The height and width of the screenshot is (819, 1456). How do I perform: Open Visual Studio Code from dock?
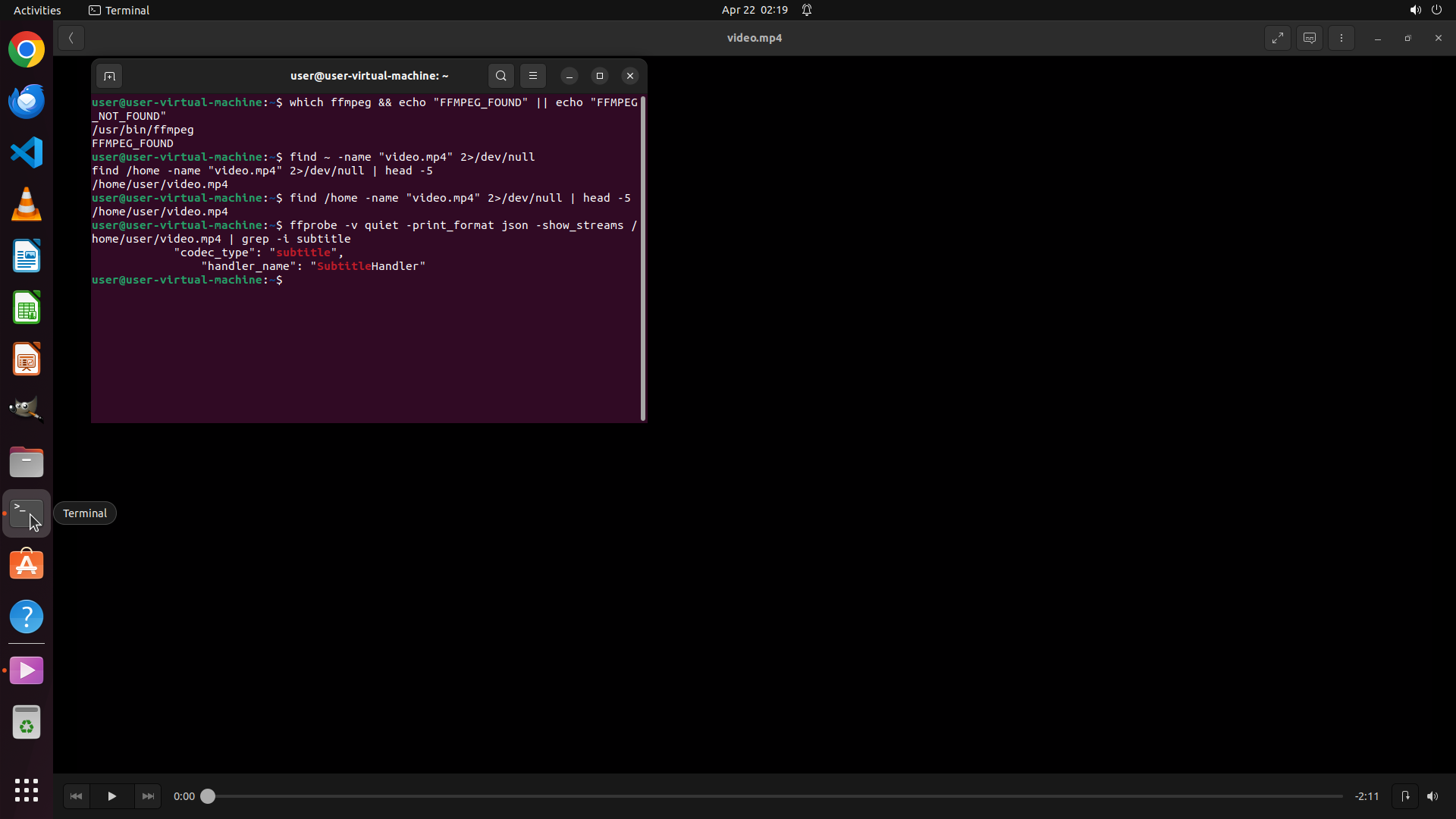[x=27, y=153]
